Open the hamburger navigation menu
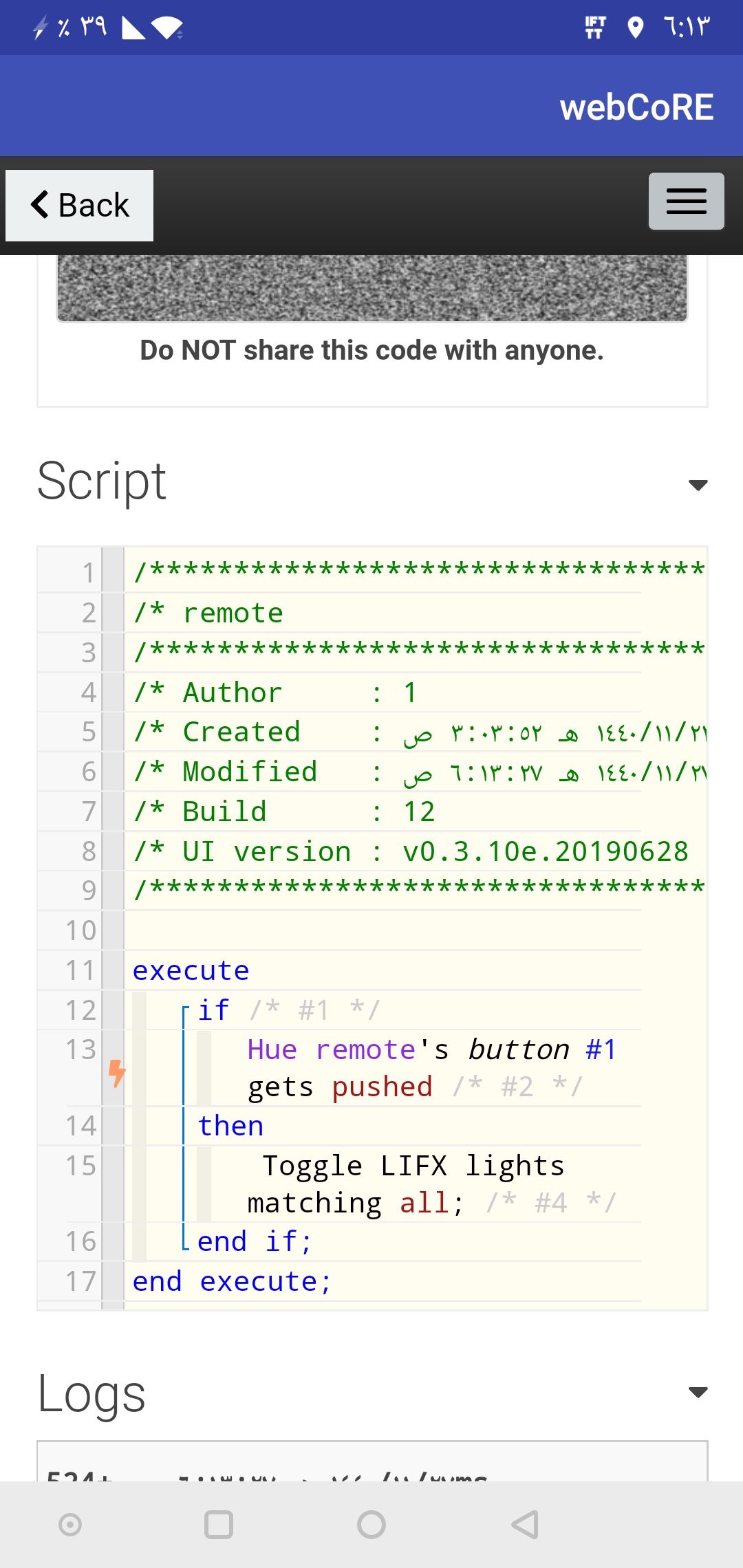The image size is (743, 1568). (686, 201)
